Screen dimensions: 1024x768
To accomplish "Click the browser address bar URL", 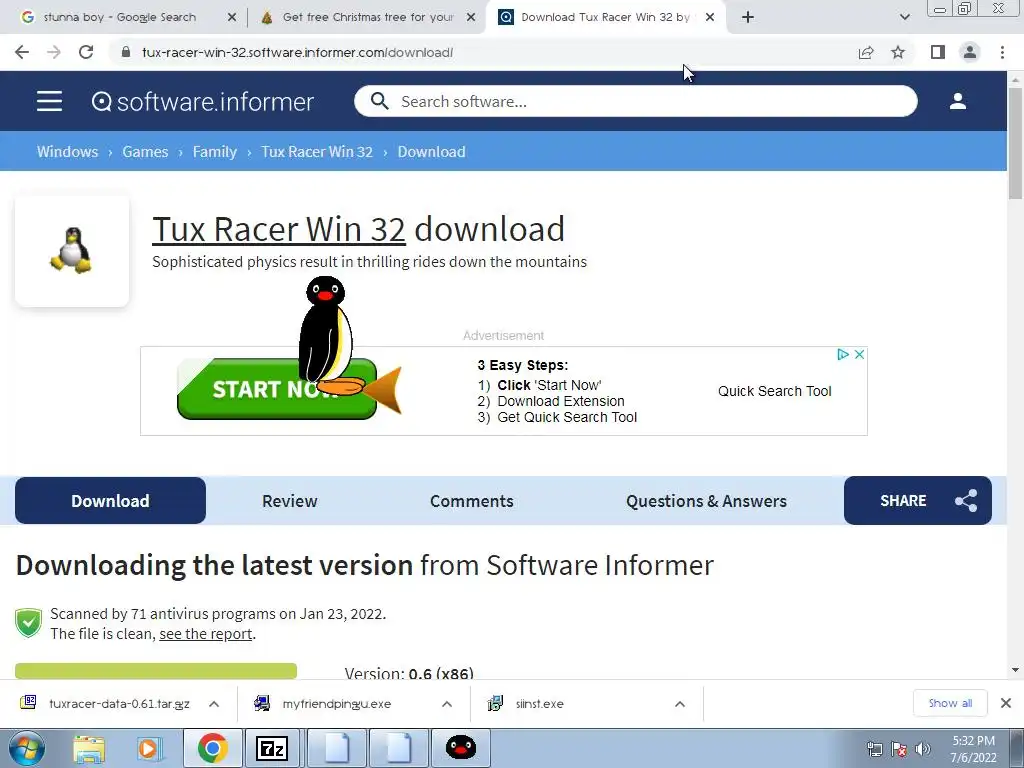I will (x=297, y=52).
